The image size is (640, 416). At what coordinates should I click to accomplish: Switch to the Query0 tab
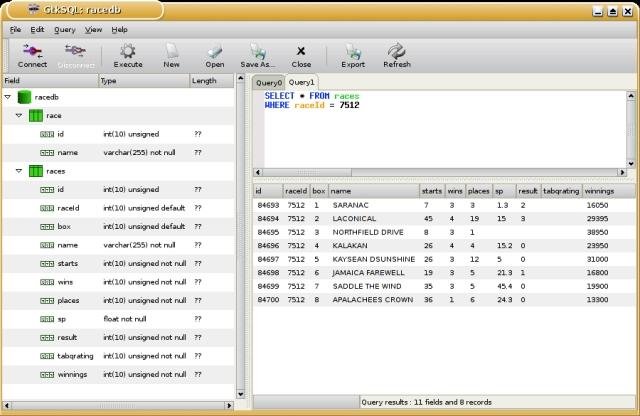point(269,82)
